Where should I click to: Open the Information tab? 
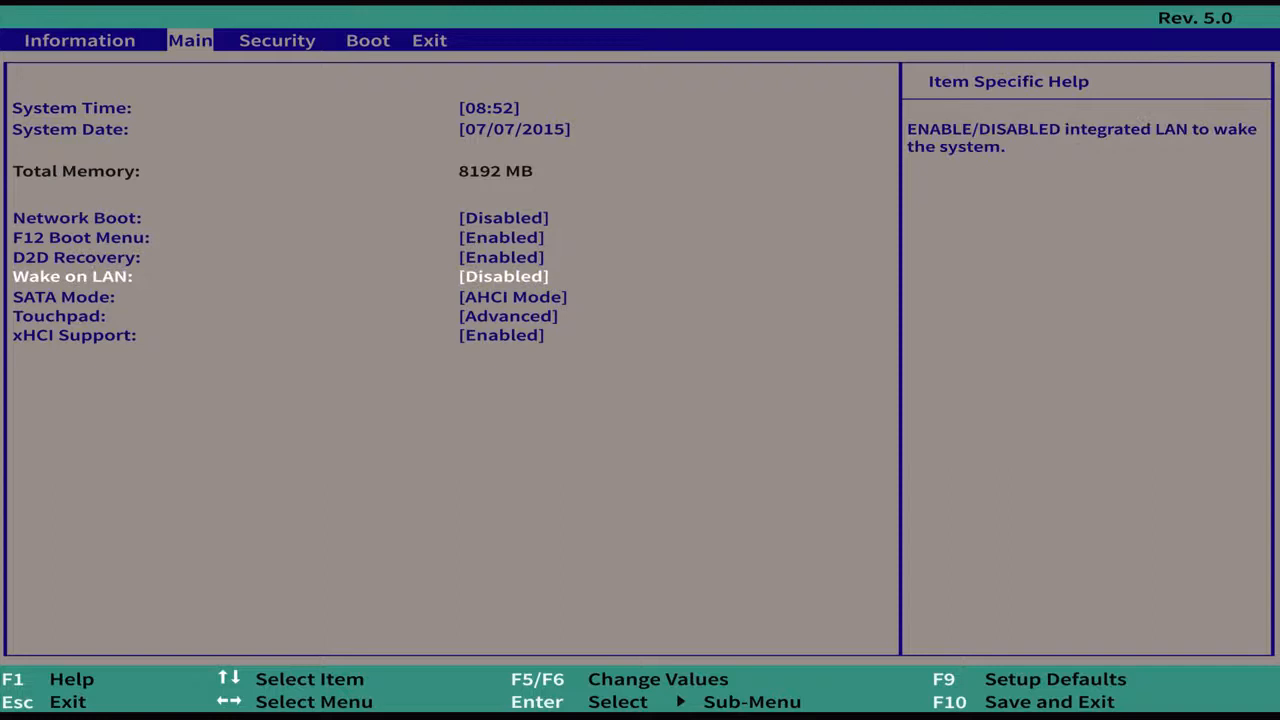(80, 41)
